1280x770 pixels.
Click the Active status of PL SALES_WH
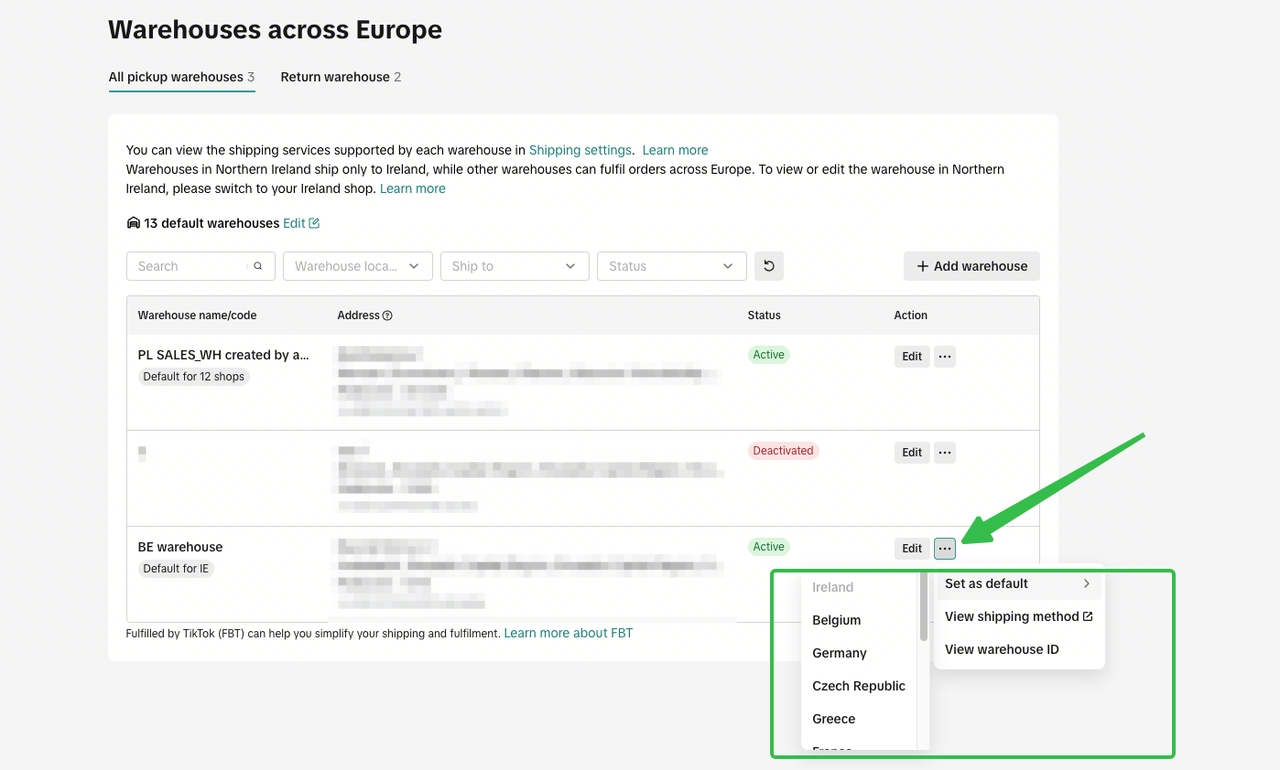coord(769,355)
